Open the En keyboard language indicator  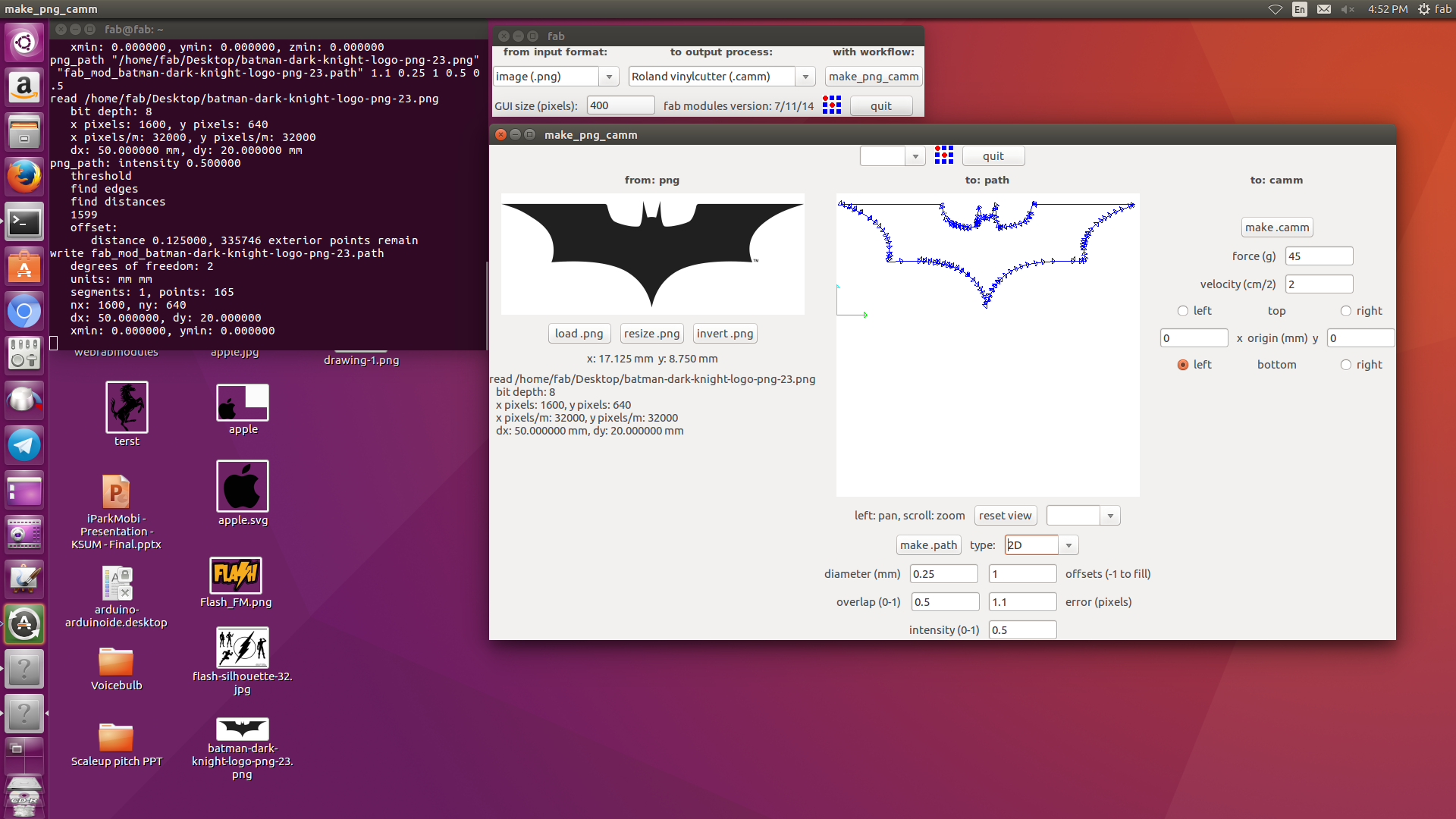(1300, 9)
